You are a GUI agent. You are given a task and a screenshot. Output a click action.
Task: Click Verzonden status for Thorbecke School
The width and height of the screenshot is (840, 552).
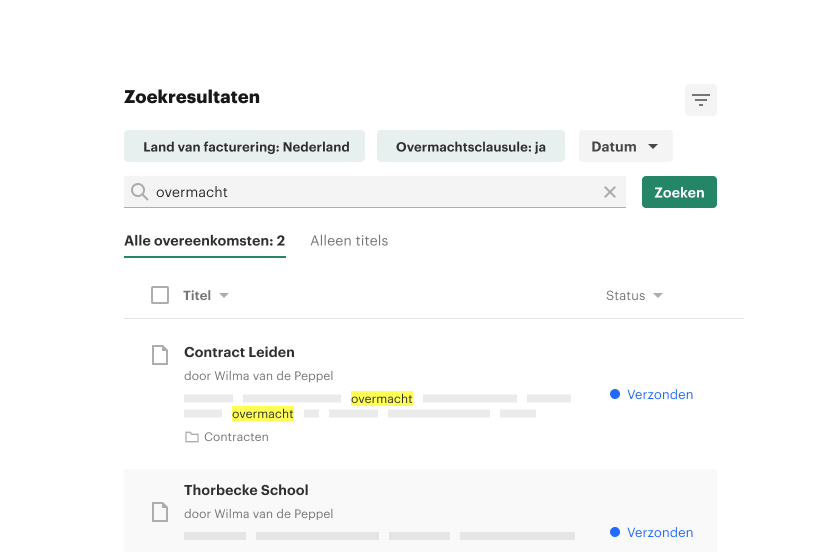[660, 532]
